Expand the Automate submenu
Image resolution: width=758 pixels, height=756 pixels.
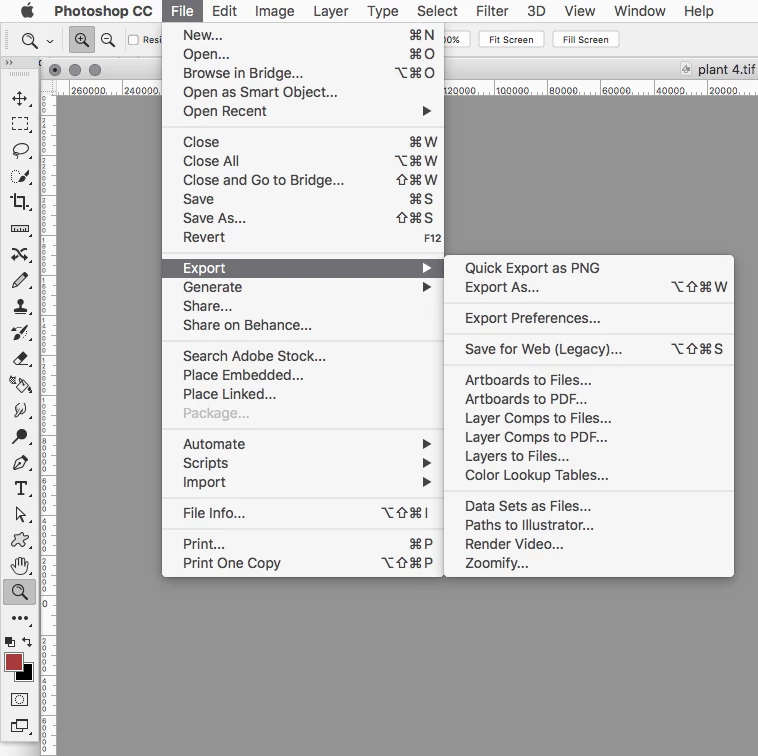pos(303,444)
